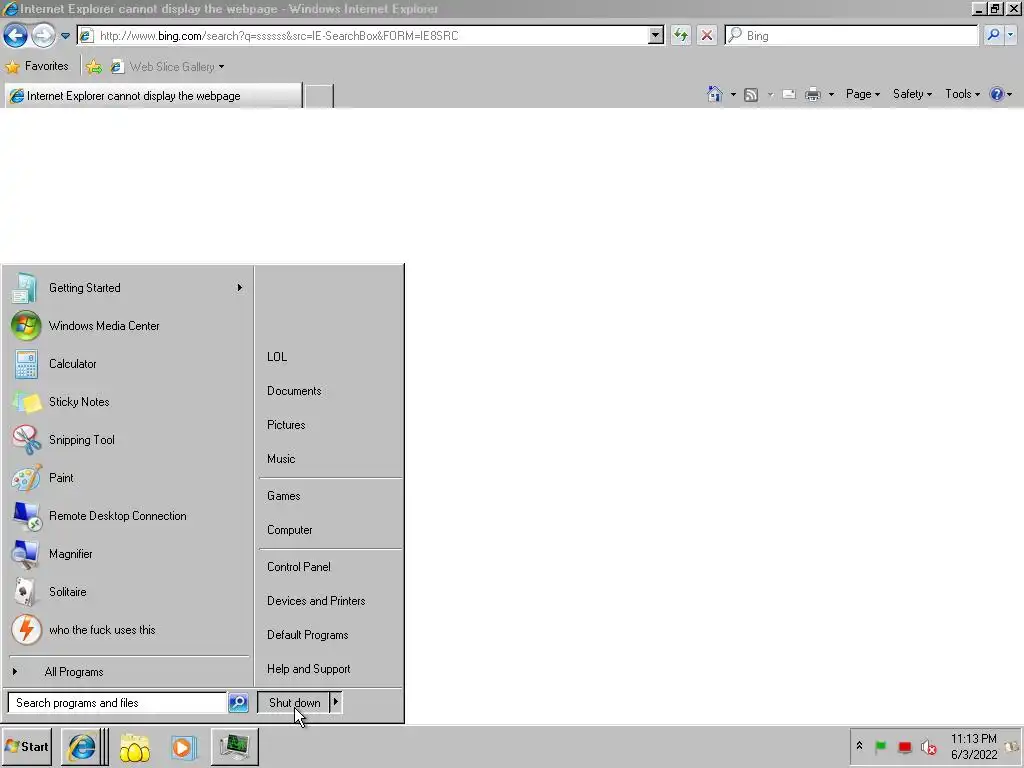Expand the Home button dropdown arrow
This screenshot has width=1024, height=768.
click(x=733, y=95)
